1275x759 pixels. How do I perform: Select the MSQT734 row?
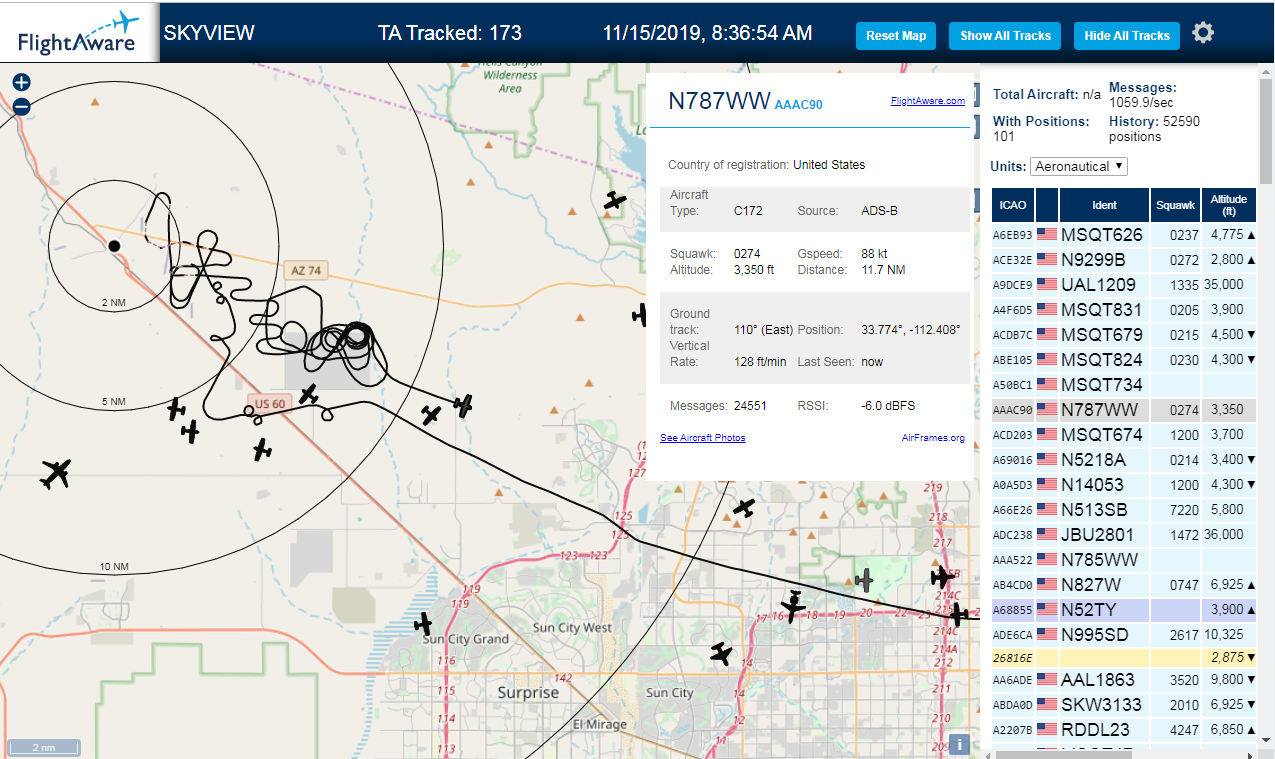click(1124, 385)
